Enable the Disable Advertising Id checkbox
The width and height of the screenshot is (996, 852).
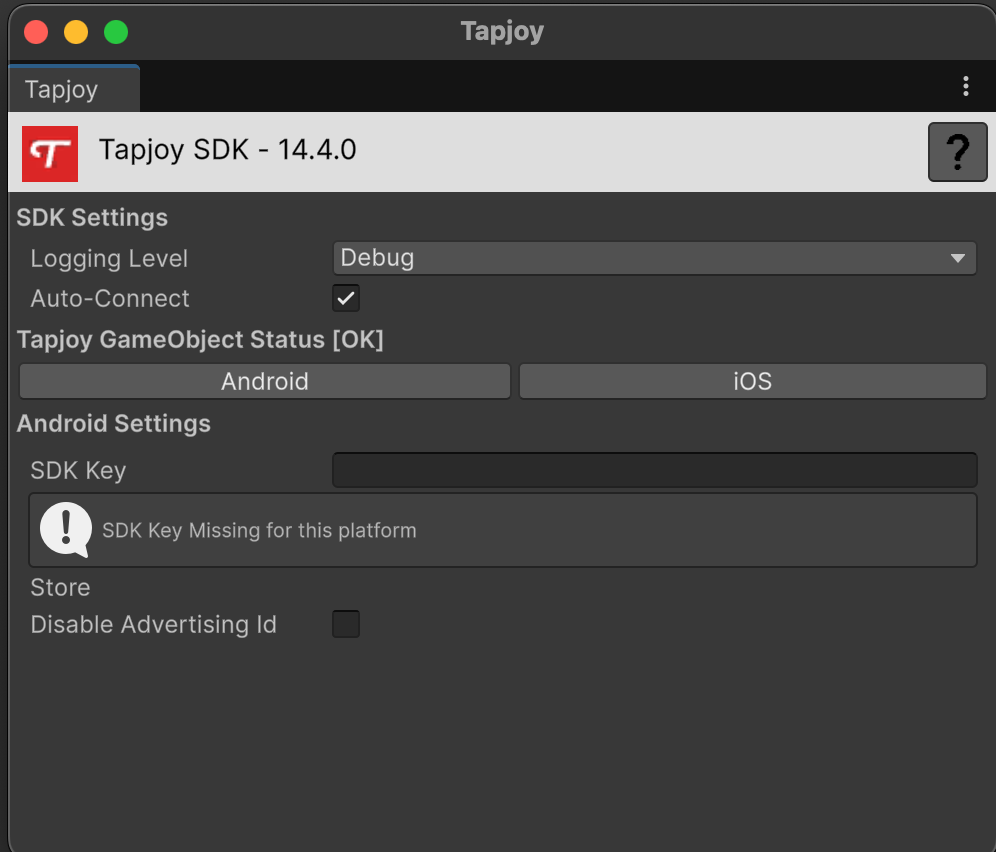tap(346, 624)
